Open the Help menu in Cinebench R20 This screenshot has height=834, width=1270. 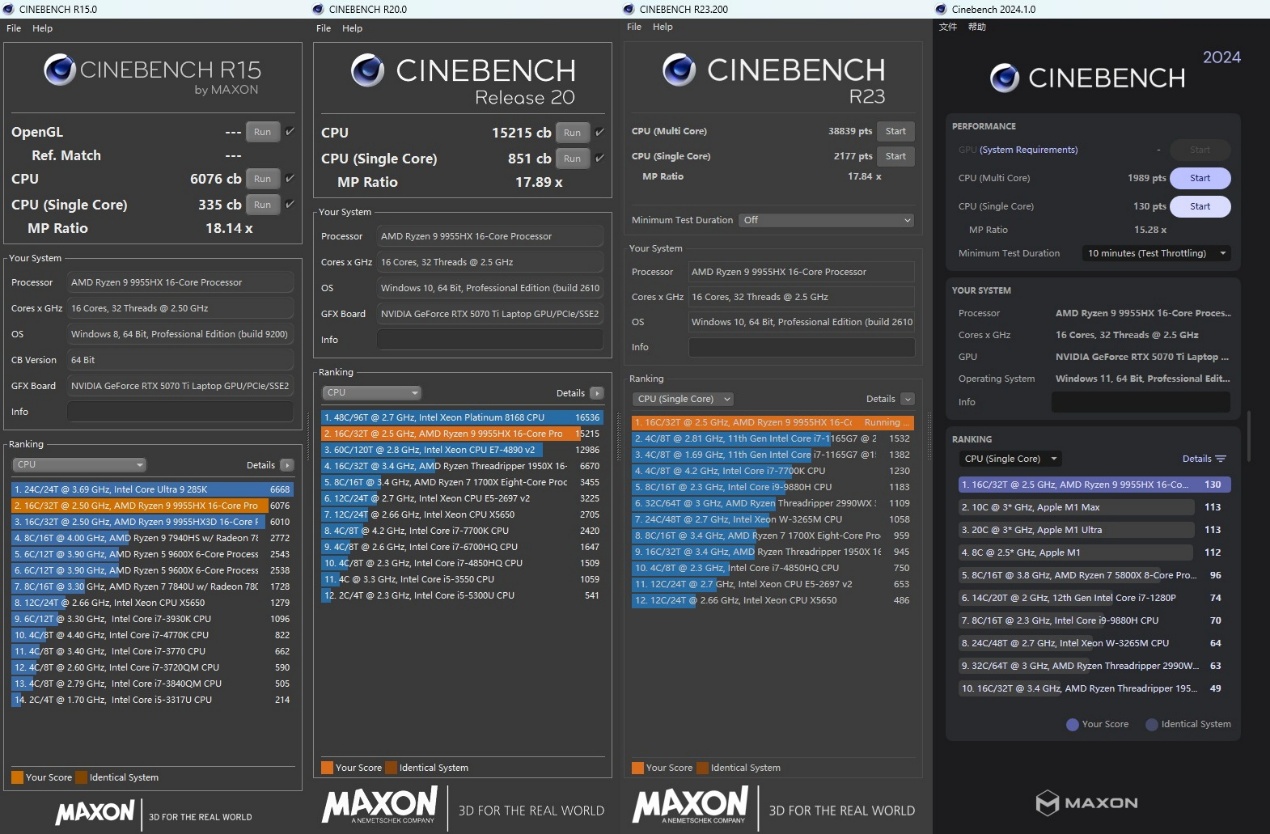(352, 29)
